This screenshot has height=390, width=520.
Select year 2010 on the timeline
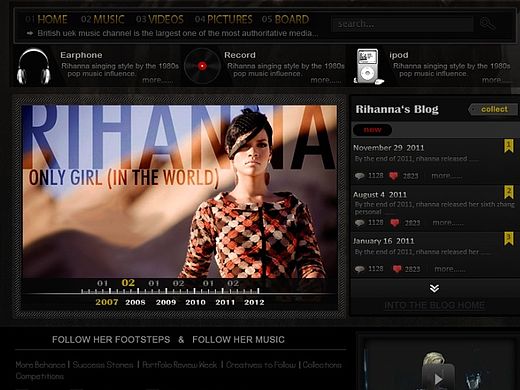(195, 302)
